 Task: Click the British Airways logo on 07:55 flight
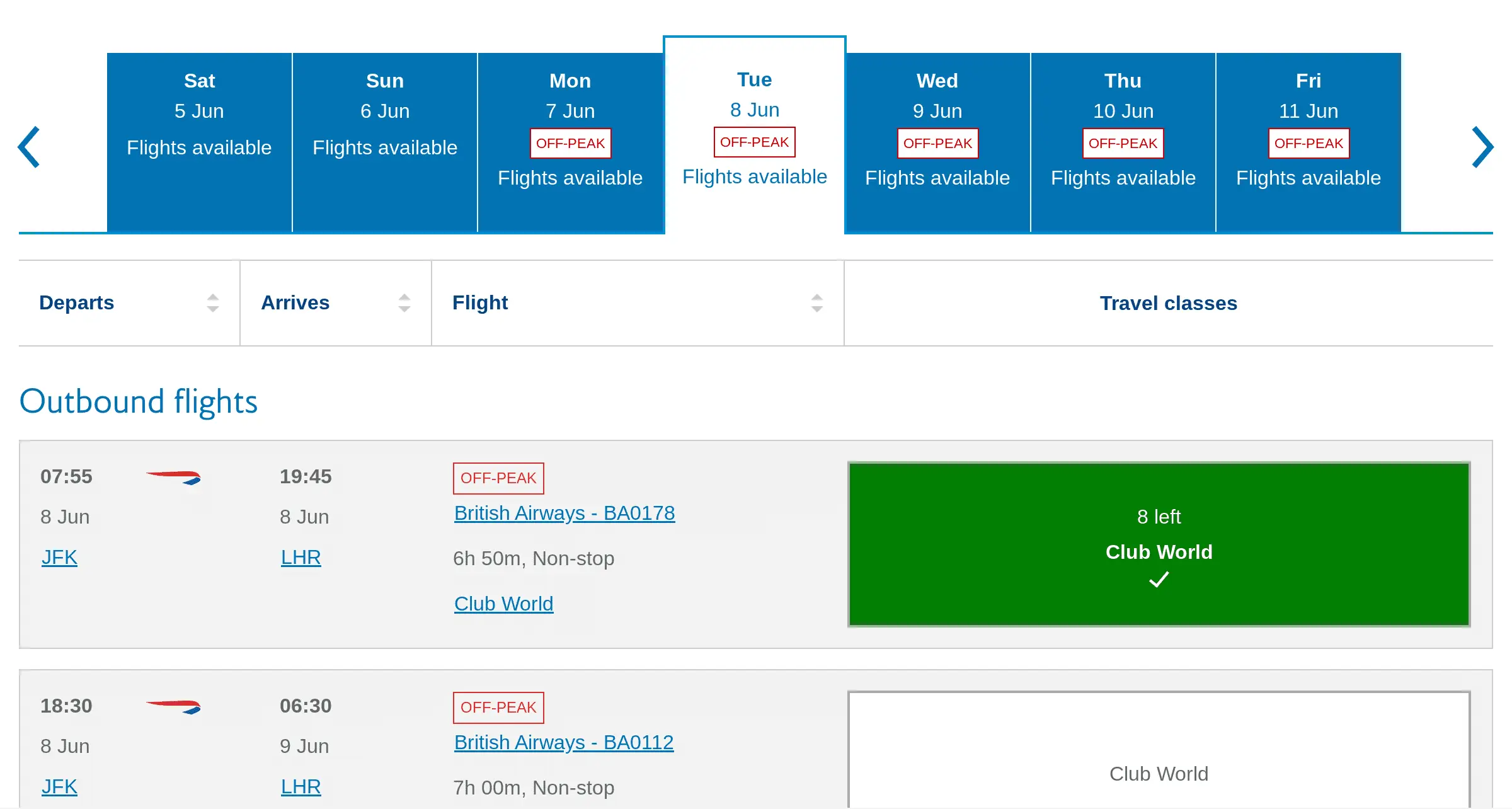(173, 478)
